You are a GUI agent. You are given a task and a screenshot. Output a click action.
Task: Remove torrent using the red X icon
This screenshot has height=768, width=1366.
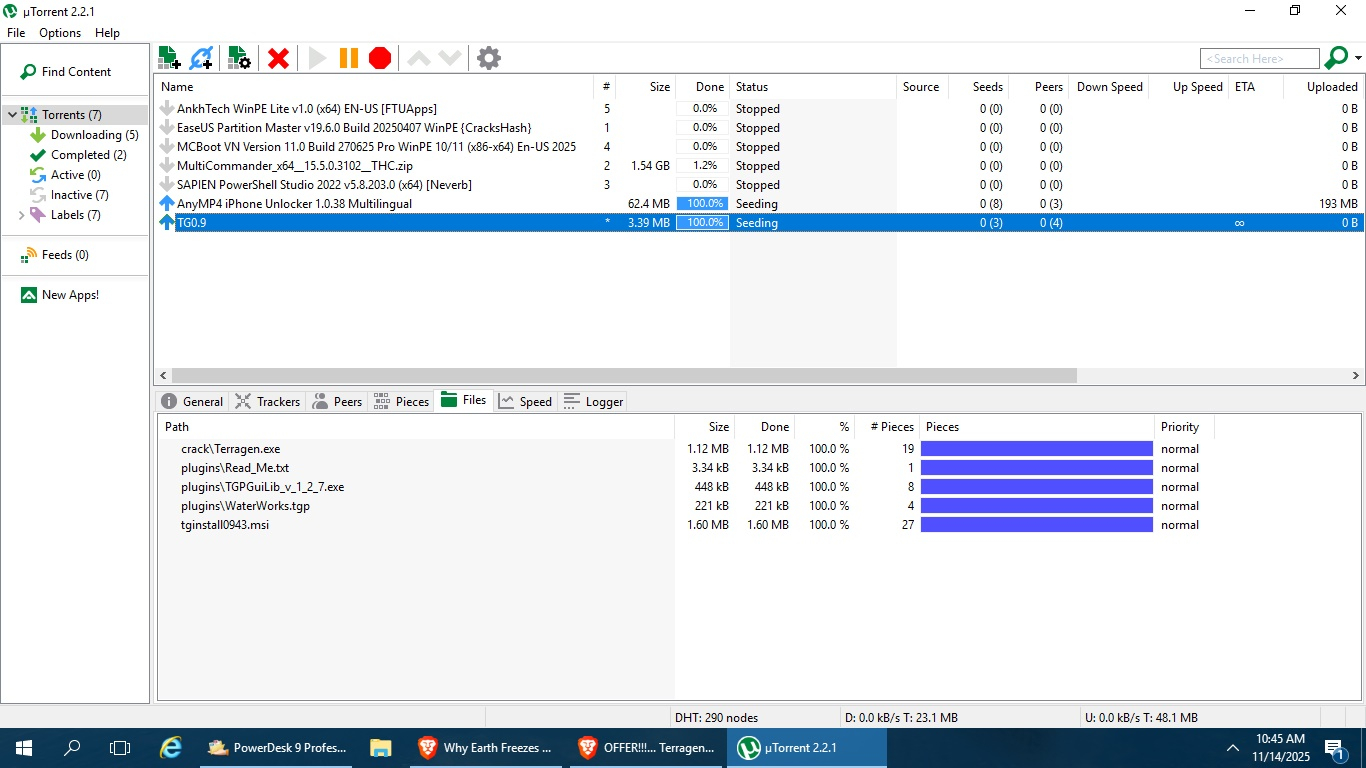point(279,58)
